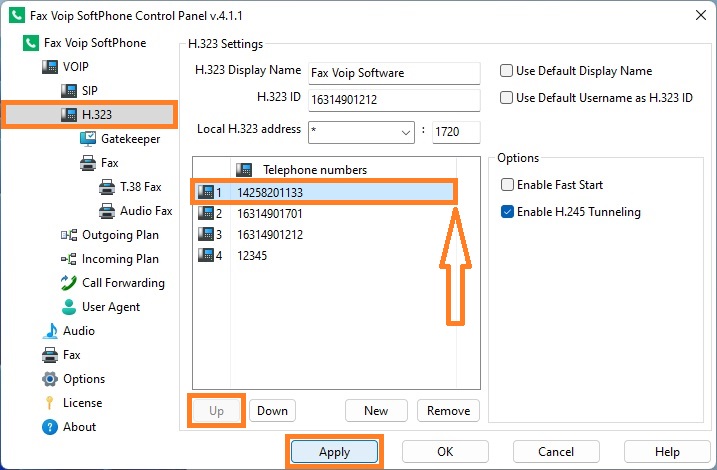Image resolution: width=717 pixels, height=470 pixels.
Task: Select Outgoing Plan tree item
Action: point(110,235)
